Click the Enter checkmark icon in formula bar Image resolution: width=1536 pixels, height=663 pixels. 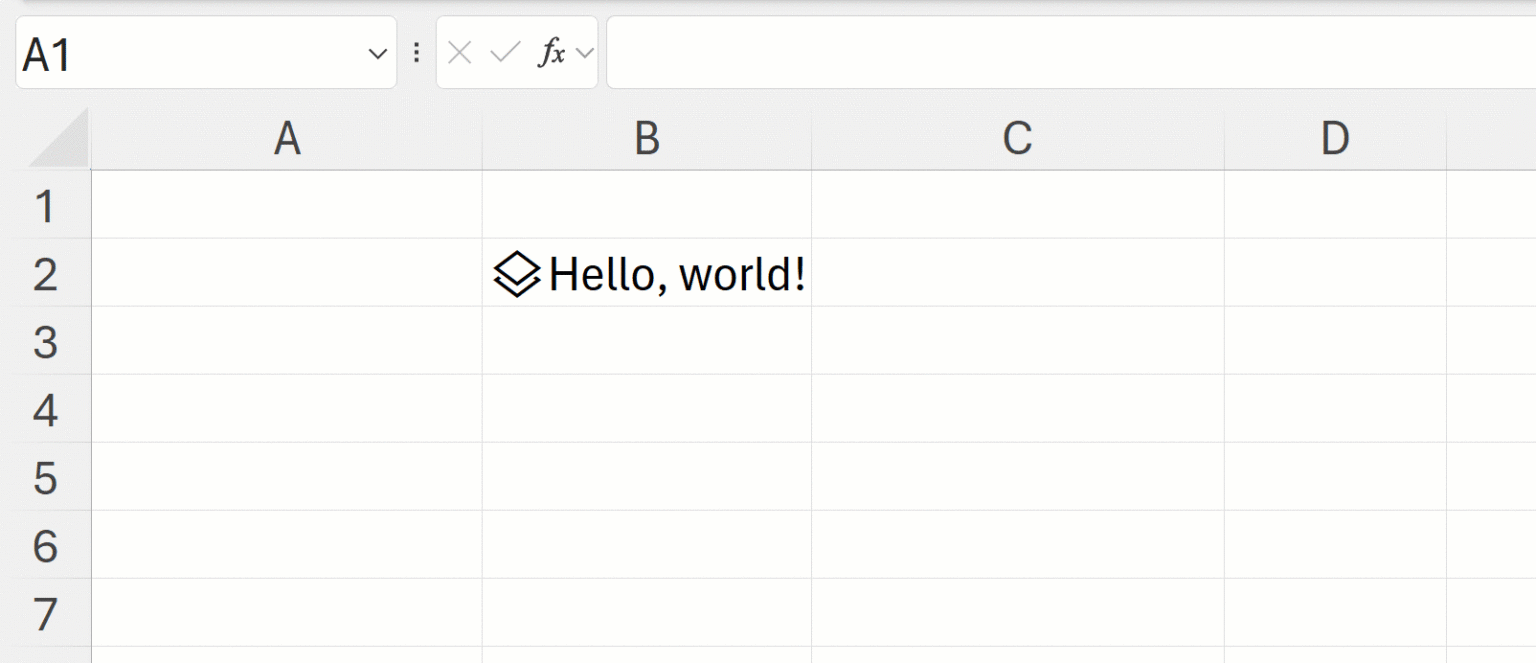505,53
